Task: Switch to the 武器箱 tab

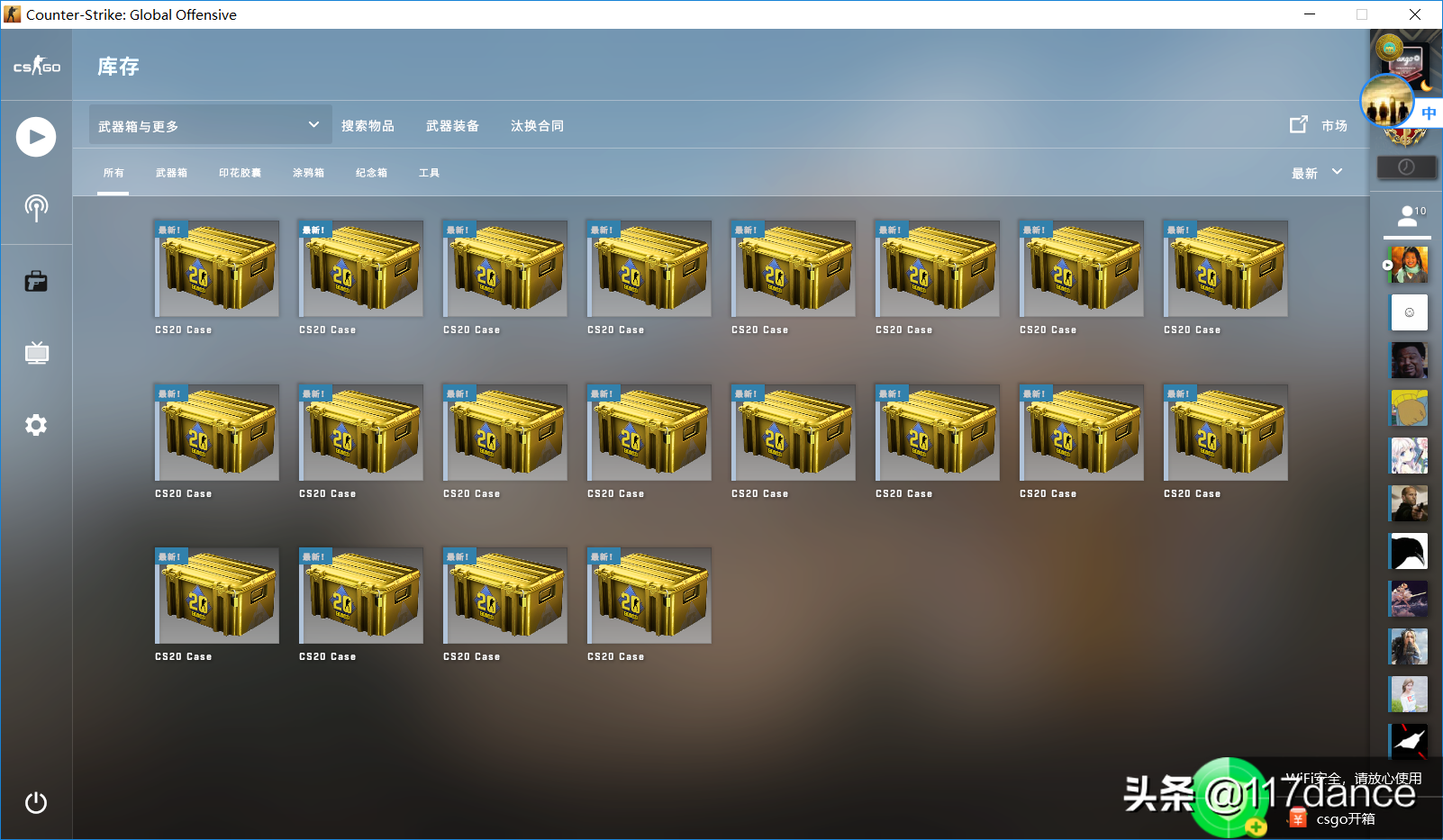Action: point(172,172)
